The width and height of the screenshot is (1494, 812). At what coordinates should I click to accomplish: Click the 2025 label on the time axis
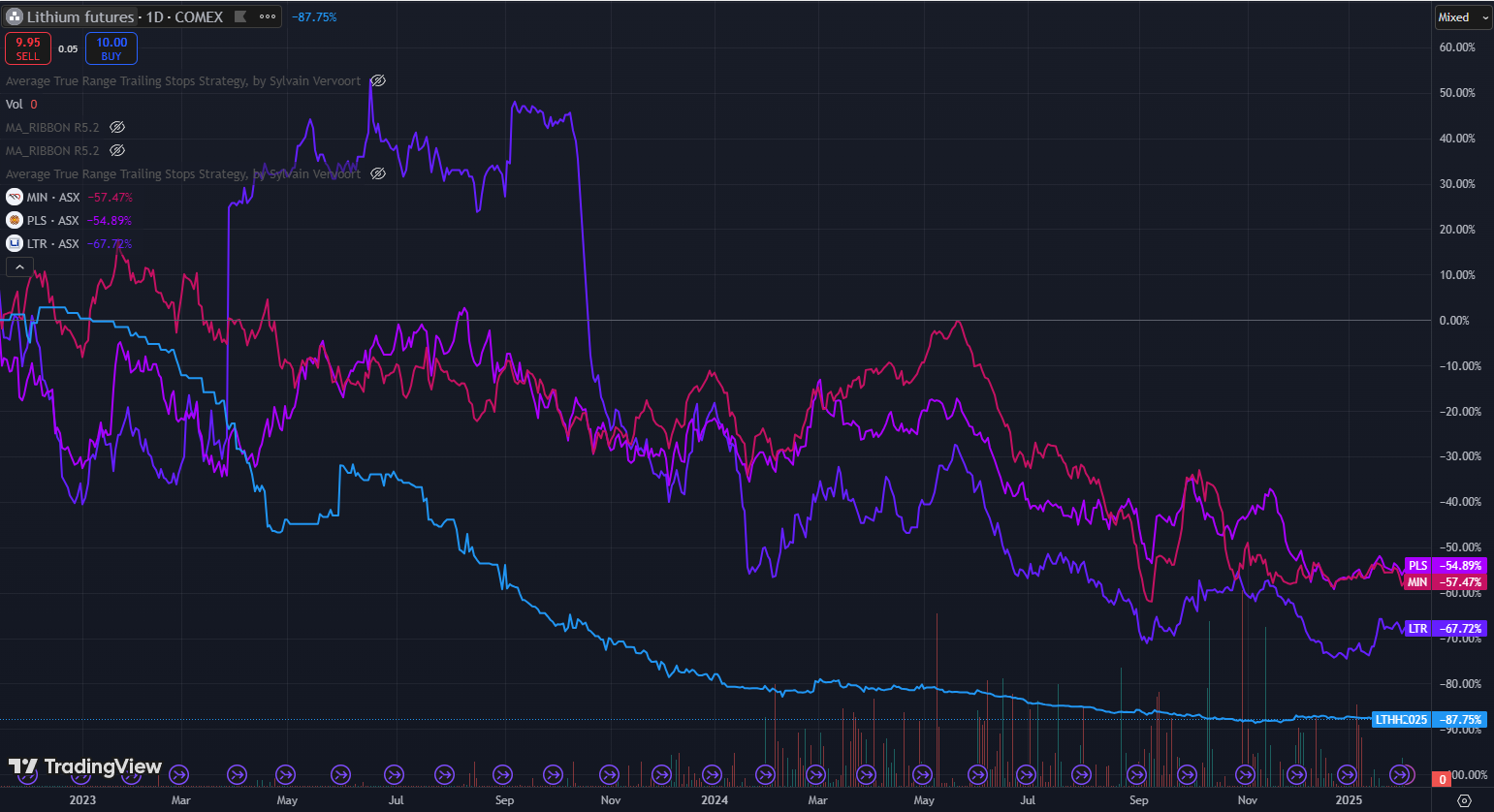[x=1349, y=800]
